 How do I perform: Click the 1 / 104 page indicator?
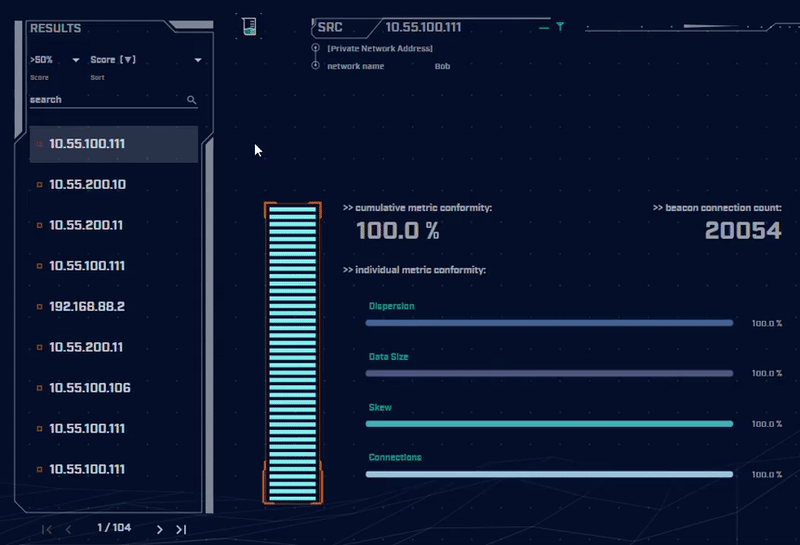114,528
